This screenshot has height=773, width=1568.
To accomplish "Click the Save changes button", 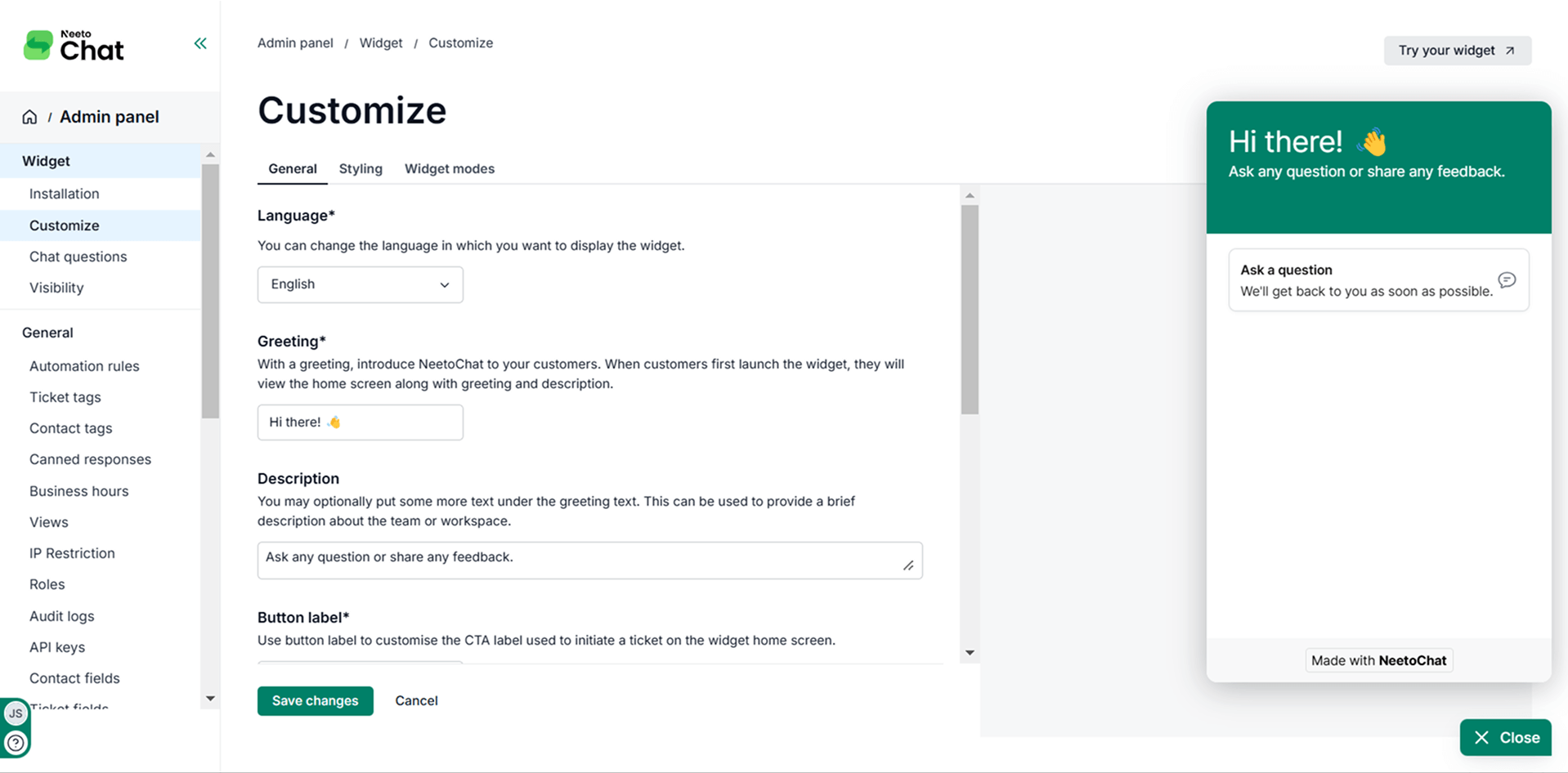I will pos(315,701).
